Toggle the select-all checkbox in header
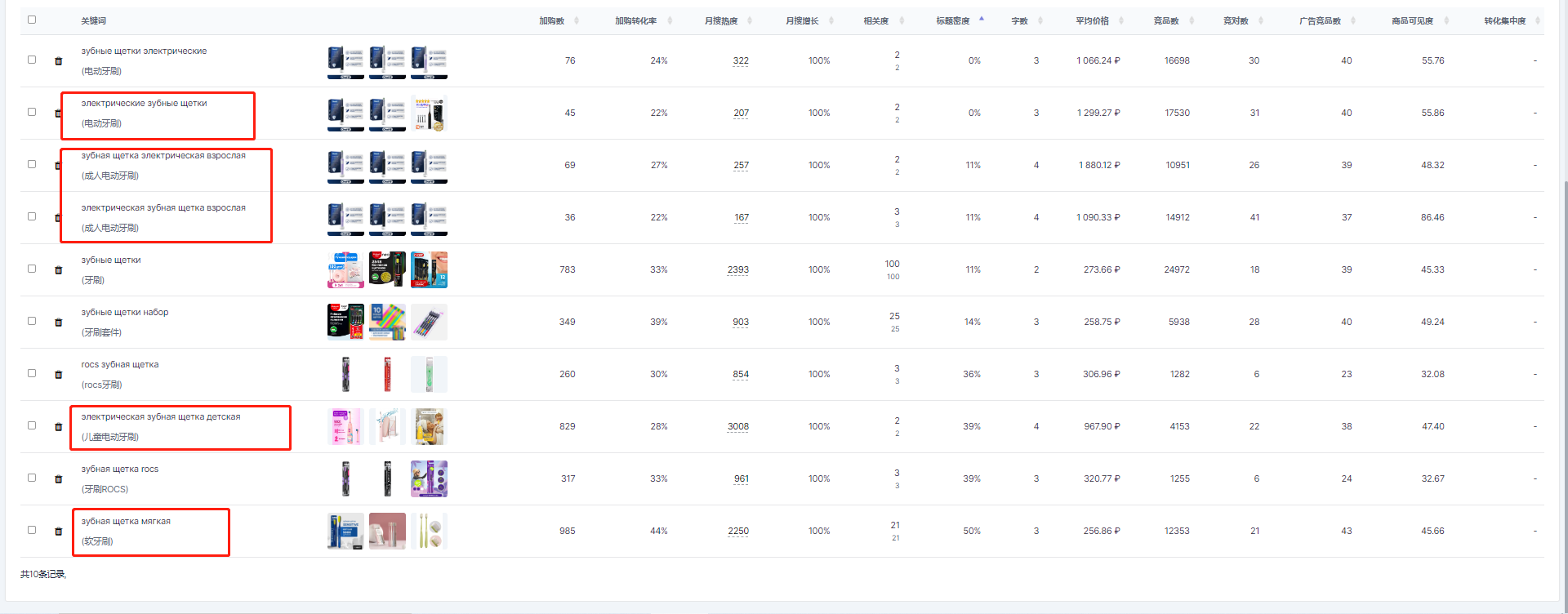Image resolution: width=1568 pixels, height=614 pixels. tap(32, 20)
